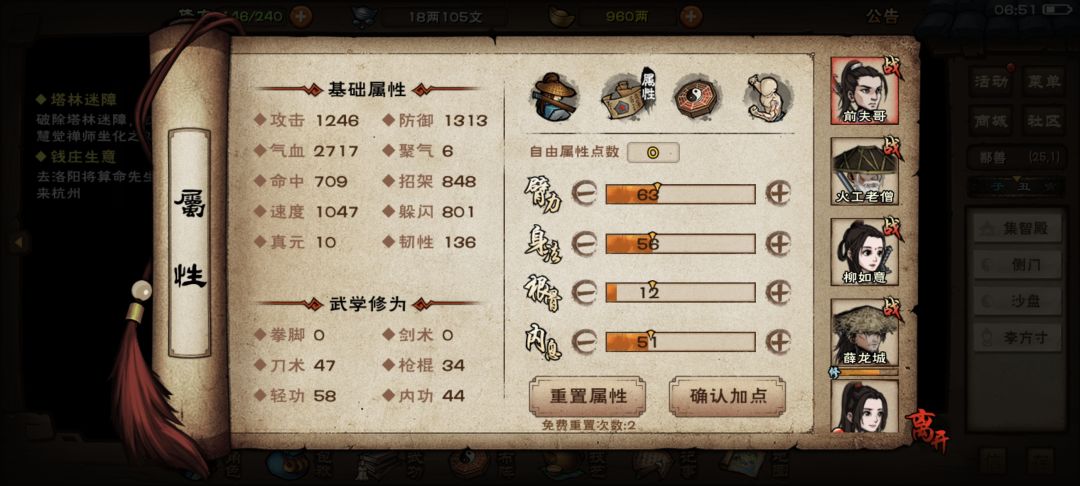Expand the left side panel arrow
Viewport: 1080px width, 486px height.
(x=19, y=242)
